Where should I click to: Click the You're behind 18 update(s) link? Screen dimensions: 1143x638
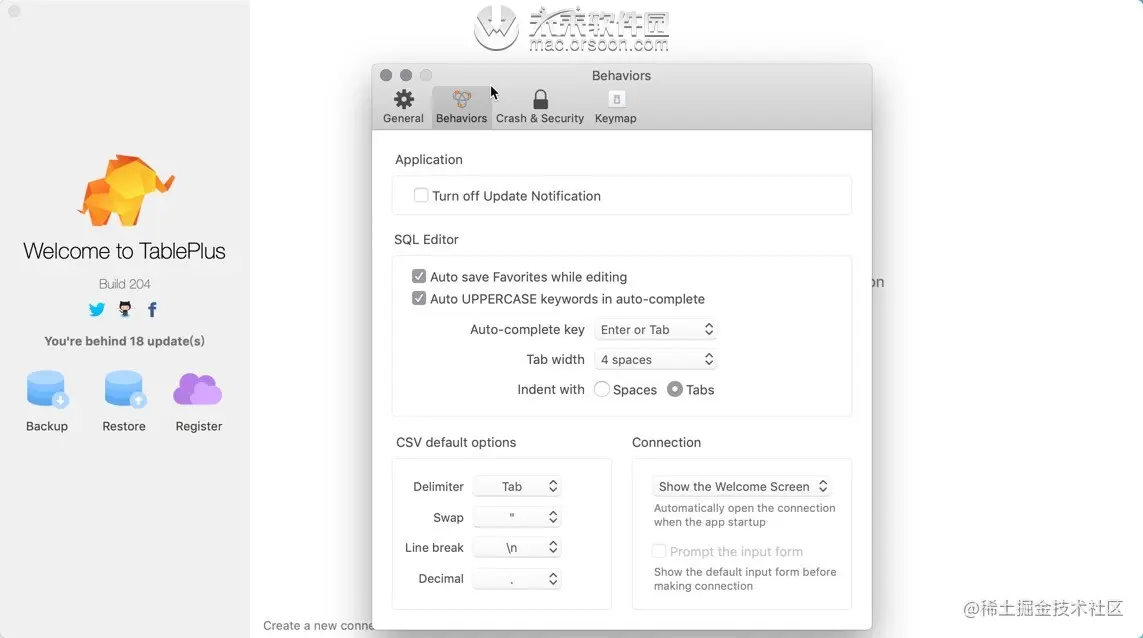pyautogui.click(x=125, y=341)
